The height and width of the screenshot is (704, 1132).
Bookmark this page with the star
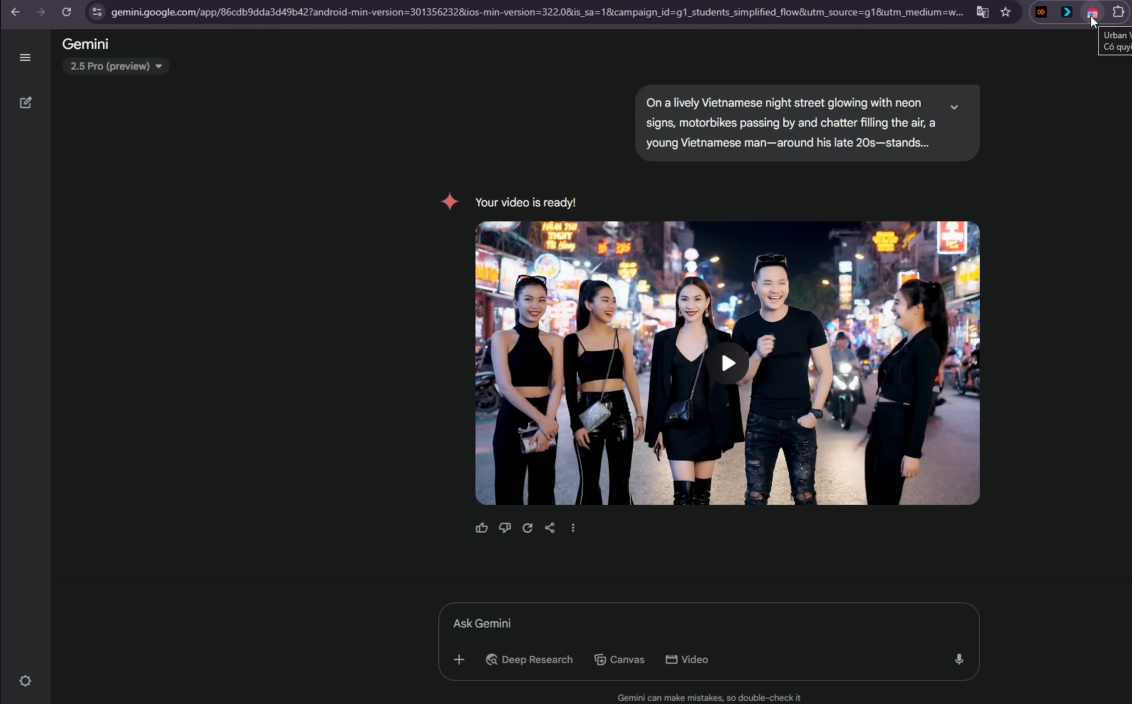tap(1006, 12)
